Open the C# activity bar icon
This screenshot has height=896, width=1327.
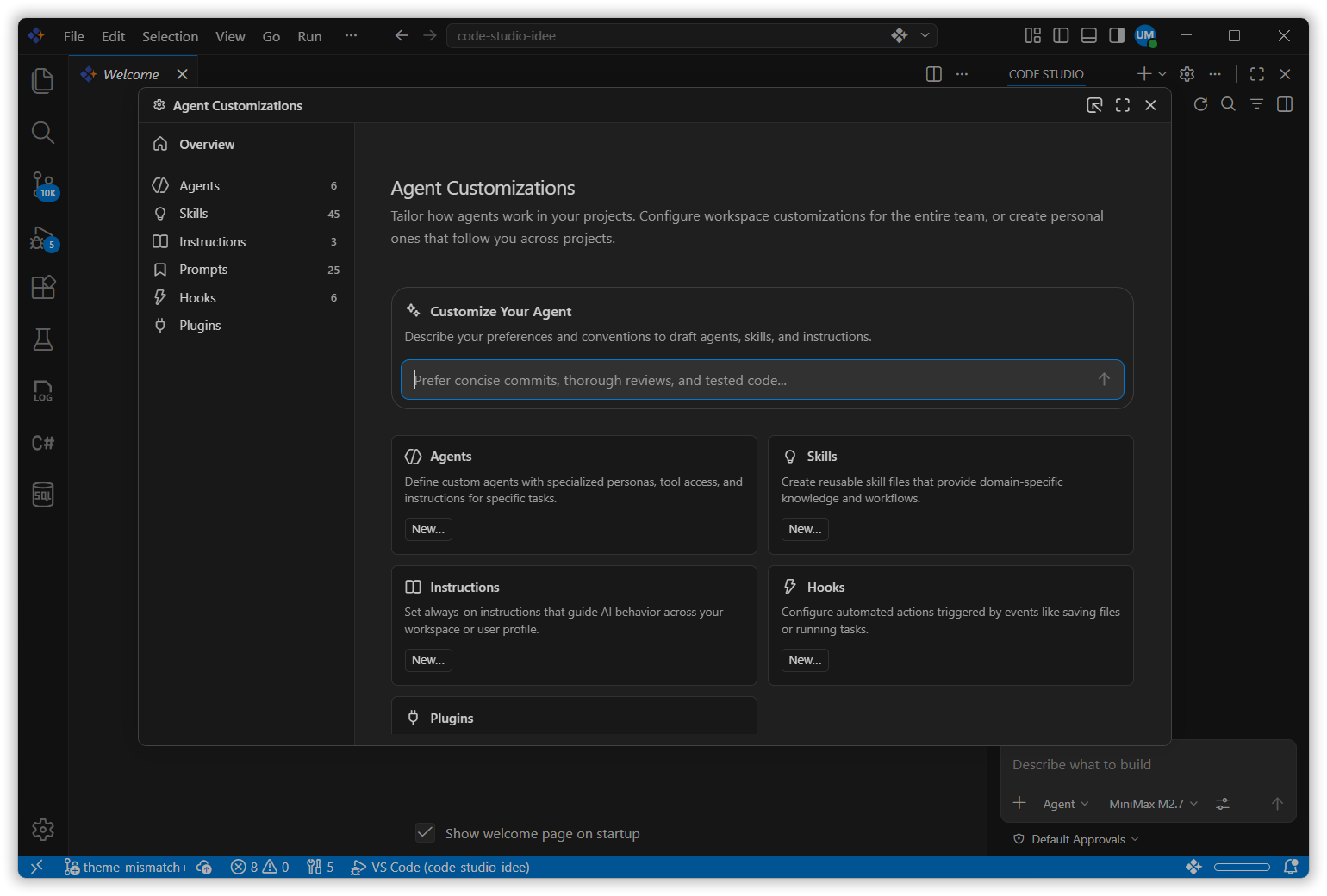42,443
